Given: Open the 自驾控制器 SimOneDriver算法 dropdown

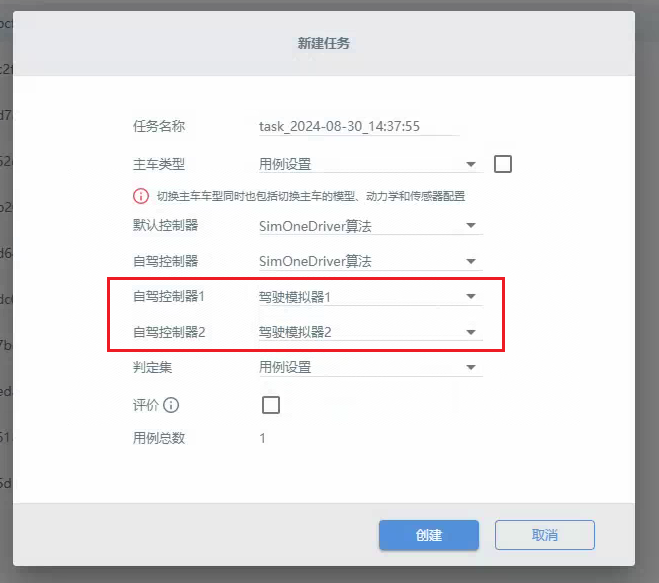Looking at the screenshot, I should point(369,261).
